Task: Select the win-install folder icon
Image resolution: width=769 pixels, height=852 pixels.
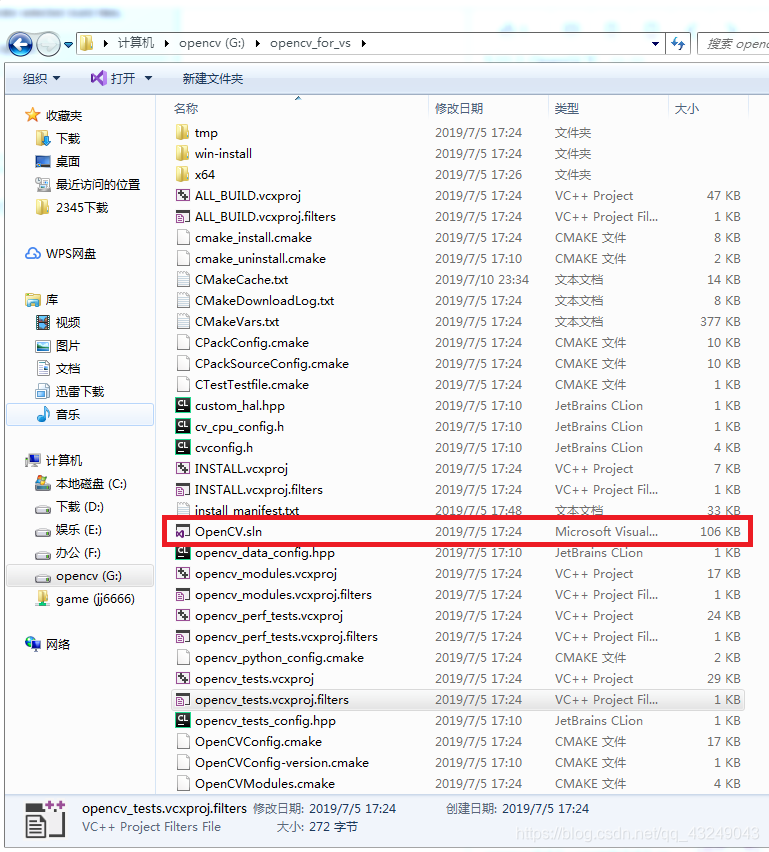Action: [x=183, y=154]
